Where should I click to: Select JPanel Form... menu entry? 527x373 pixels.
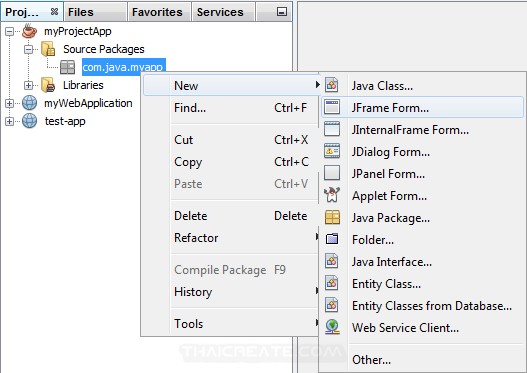[422, 174]
